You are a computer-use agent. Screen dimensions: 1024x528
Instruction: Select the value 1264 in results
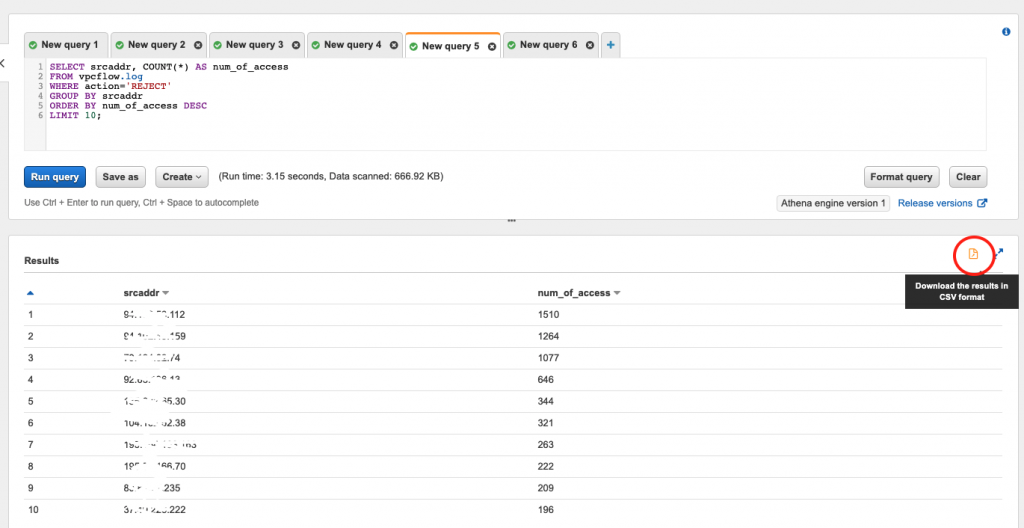click(x=547, y=337)
